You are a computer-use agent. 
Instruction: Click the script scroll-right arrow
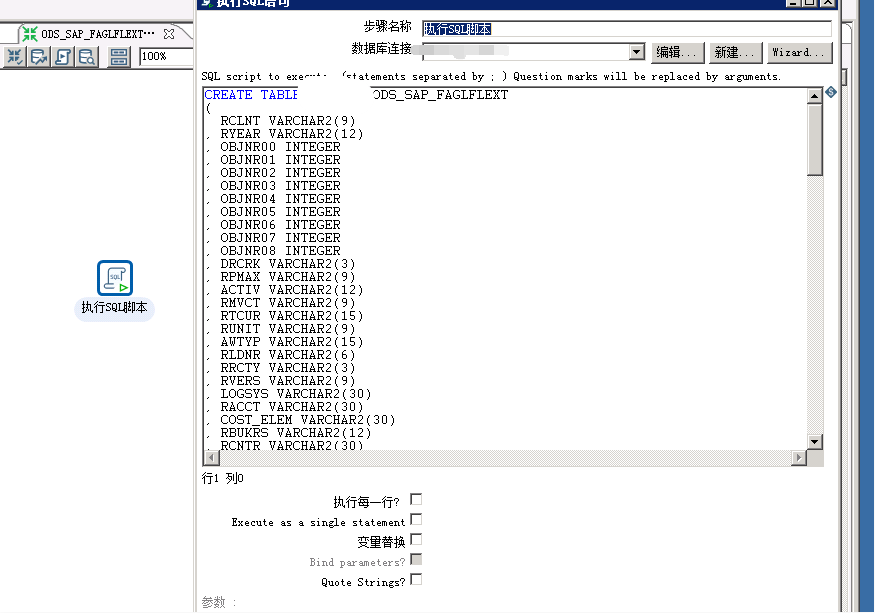coord(798,458)
